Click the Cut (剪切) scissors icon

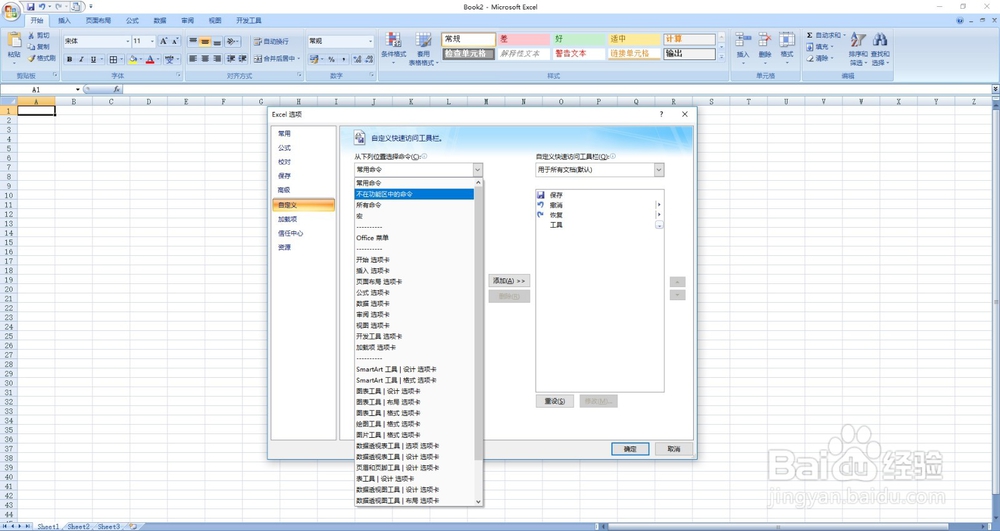[x=31, y=36]
